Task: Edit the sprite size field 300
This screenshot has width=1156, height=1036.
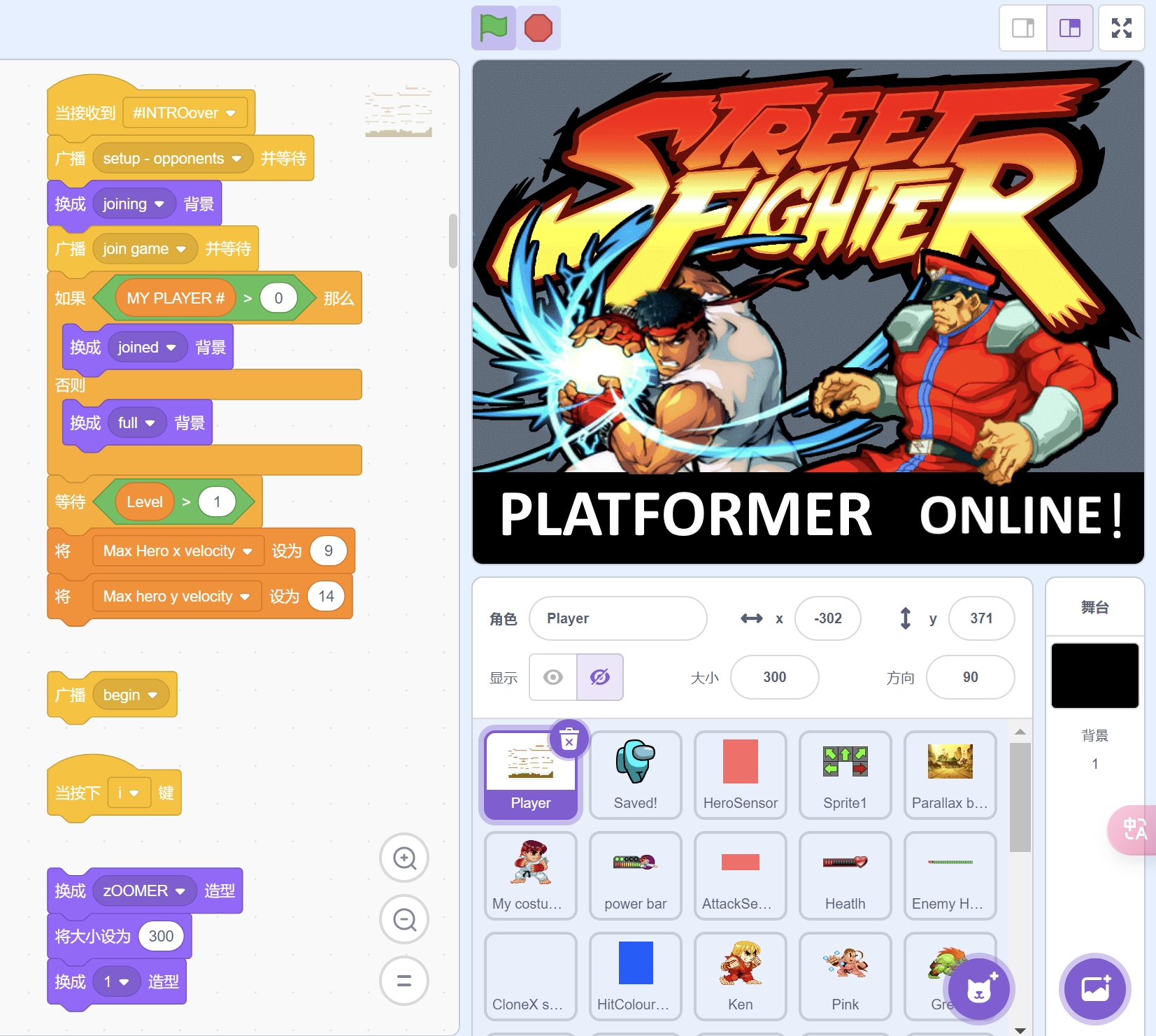Action: (774, 677)
